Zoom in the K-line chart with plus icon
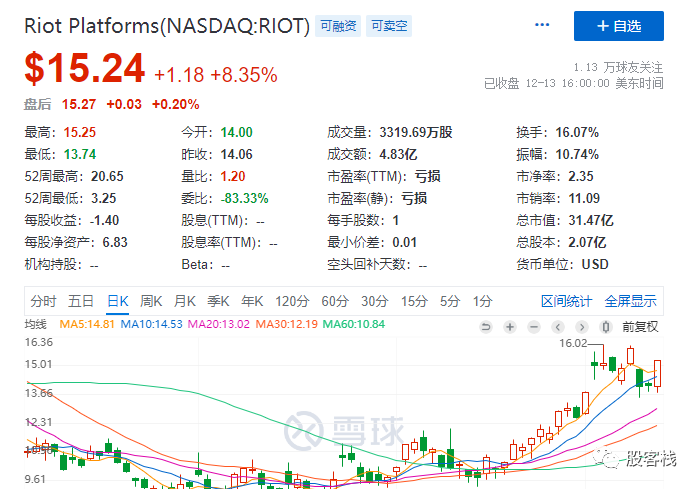This screenshot has width=699, height=489. point(510,327)
